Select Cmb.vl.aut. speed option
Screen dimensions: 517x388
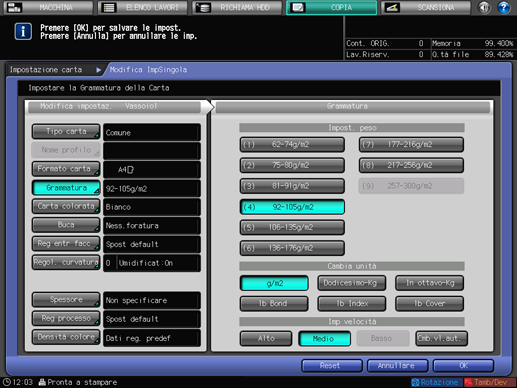(442, 339)
